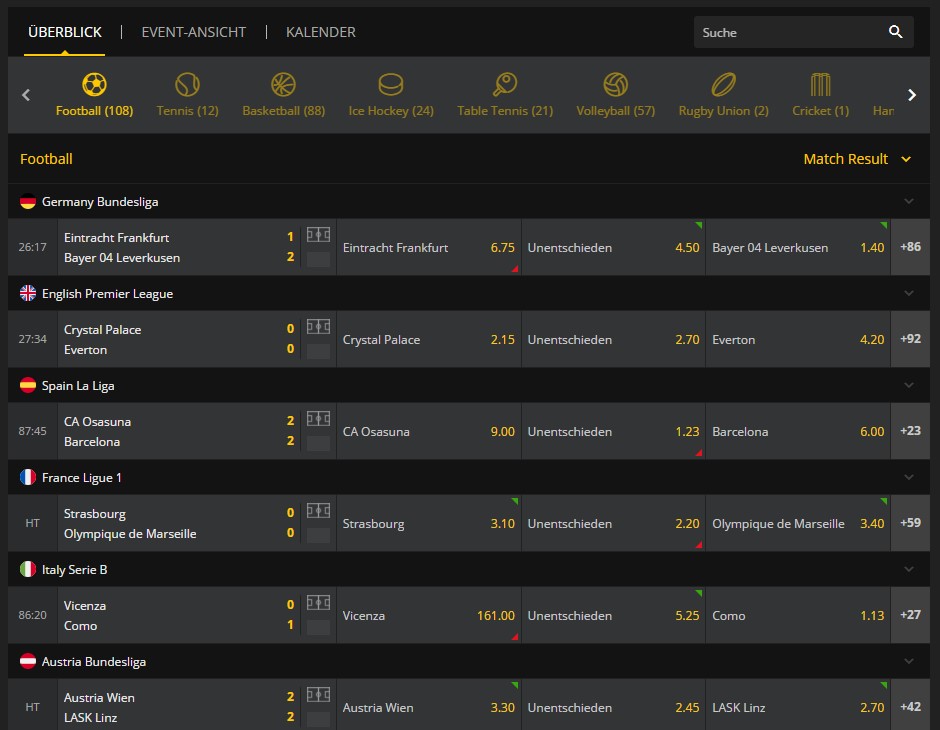
Task: Show more sports with right arrow
Action: pyautogui.click(x=912, y=95)
